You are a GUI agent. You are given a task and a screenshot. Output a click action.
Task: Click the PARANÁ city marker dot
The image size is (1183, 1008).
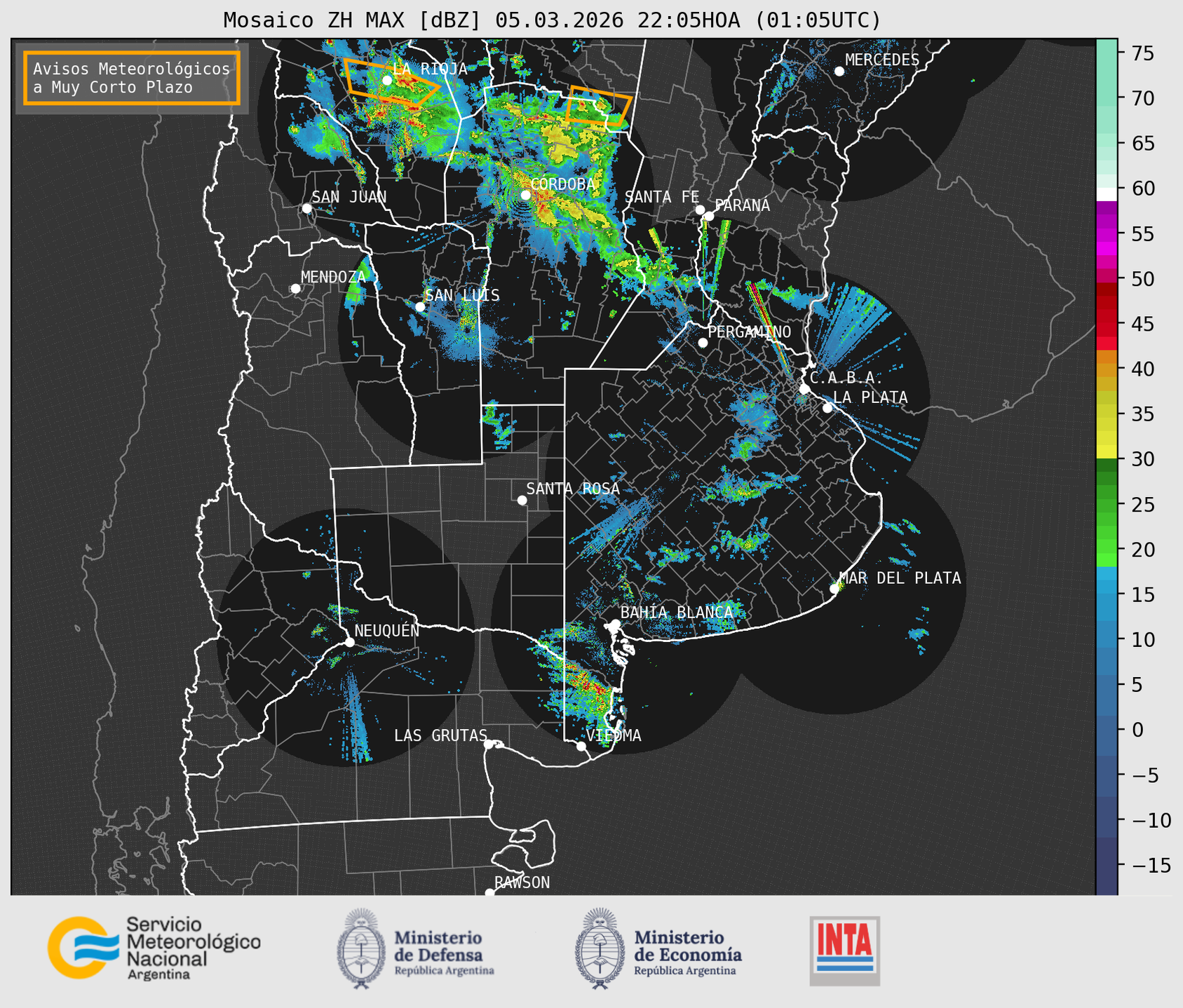[x=709, y=216]
